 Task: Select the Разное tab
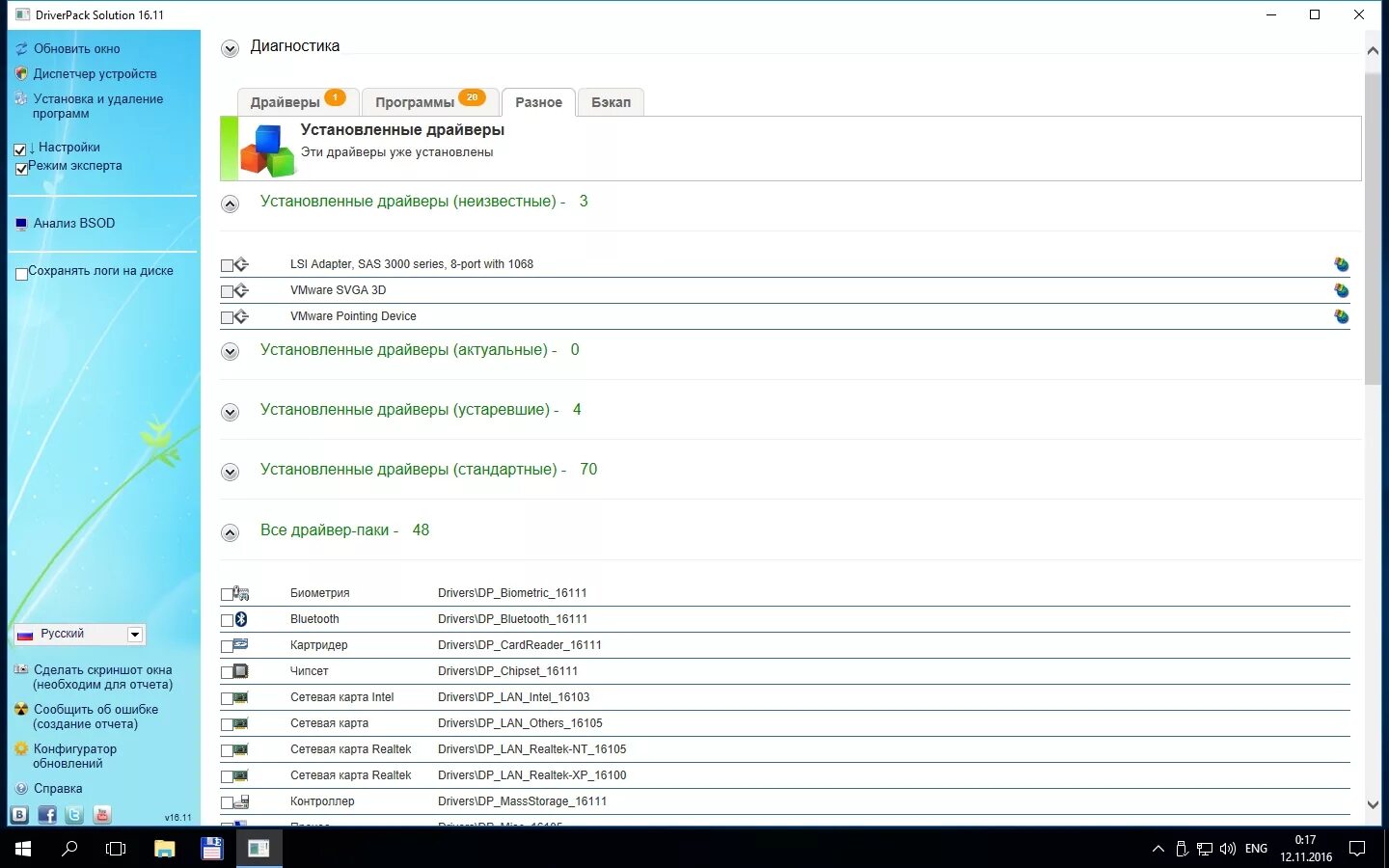pos(538,101)
